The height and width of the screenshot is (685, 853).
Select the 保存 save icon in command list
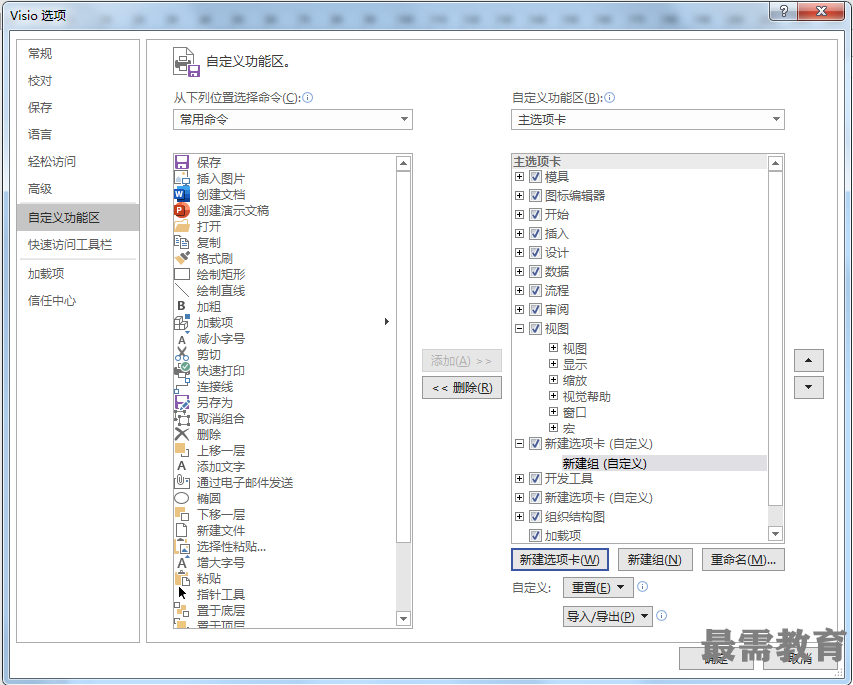pyautogui.click(x=182, y=162)
